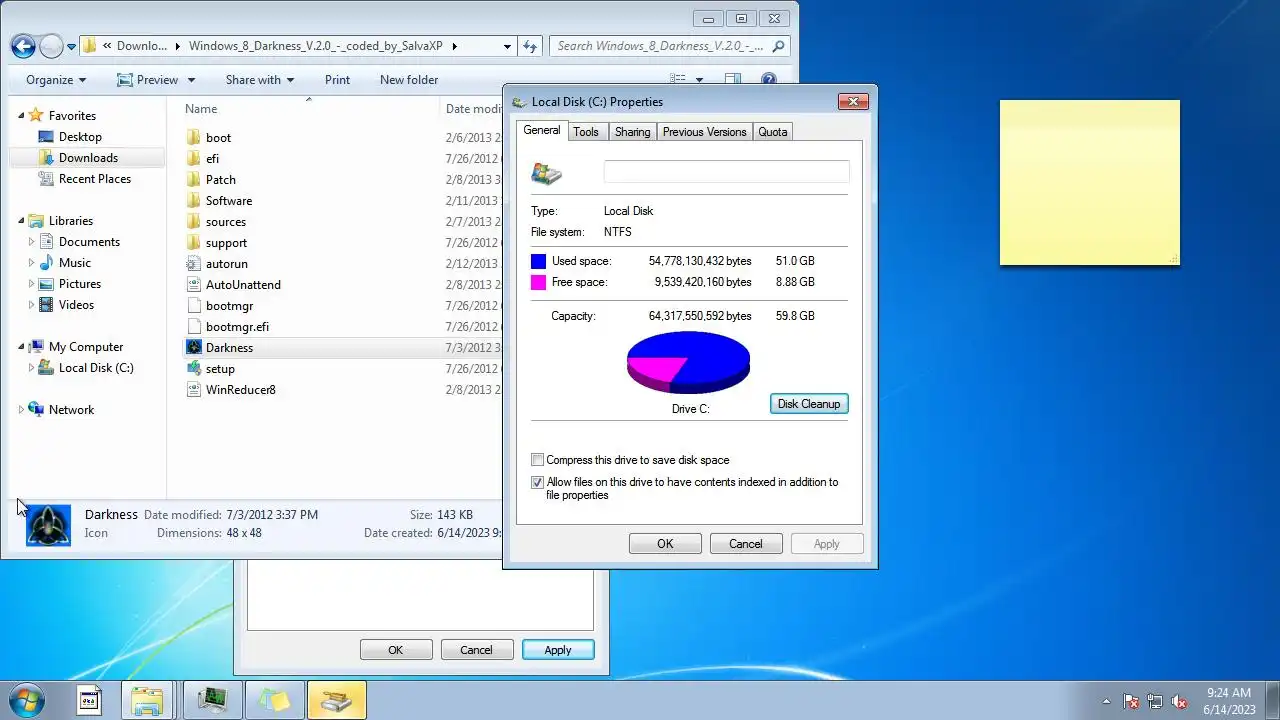
Task: Toggle the preview pane icon in Explorer toolbar
Action: coord(733,80)
